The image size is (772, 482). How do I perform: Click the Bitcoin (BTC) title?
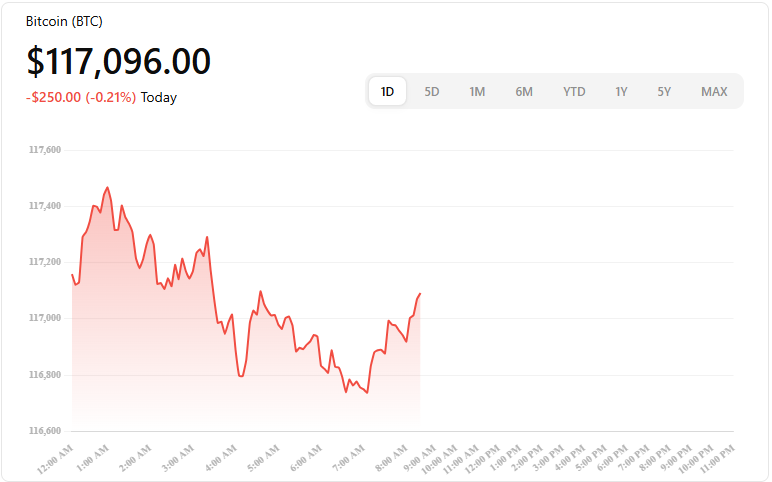(x=64, y=21)
